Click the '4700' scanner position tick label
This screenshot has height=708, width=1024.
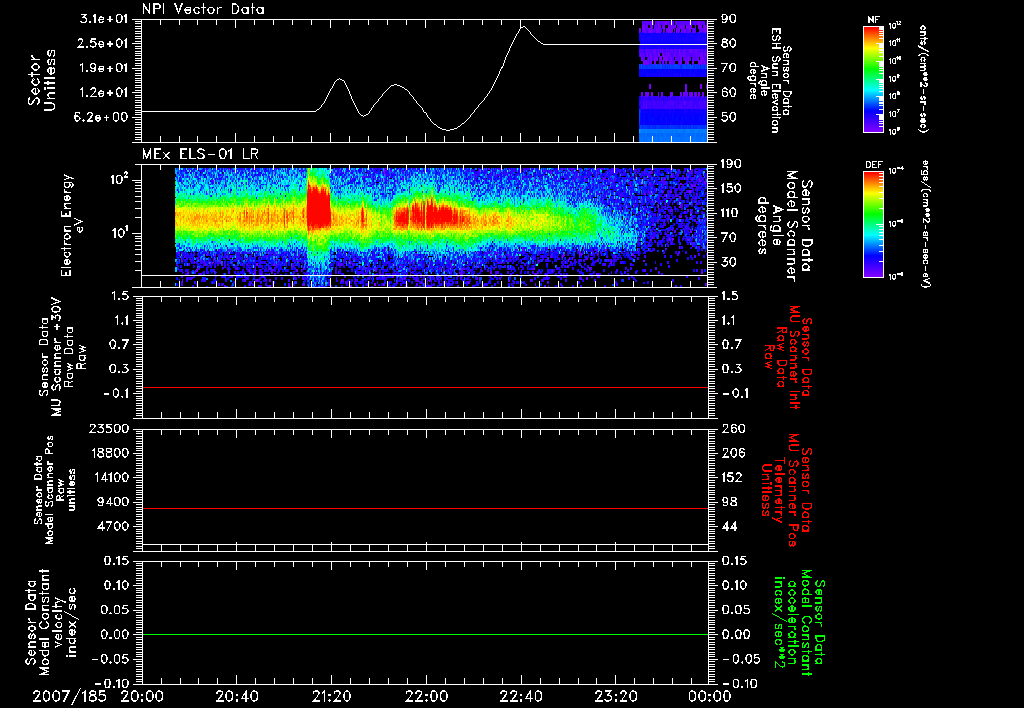[112, 526]
